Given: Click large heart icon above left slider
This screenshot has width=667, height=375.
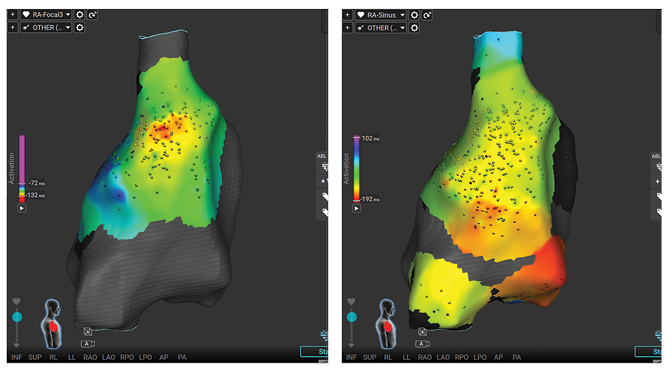Looking at the screenshot, I should click(17, 301).
